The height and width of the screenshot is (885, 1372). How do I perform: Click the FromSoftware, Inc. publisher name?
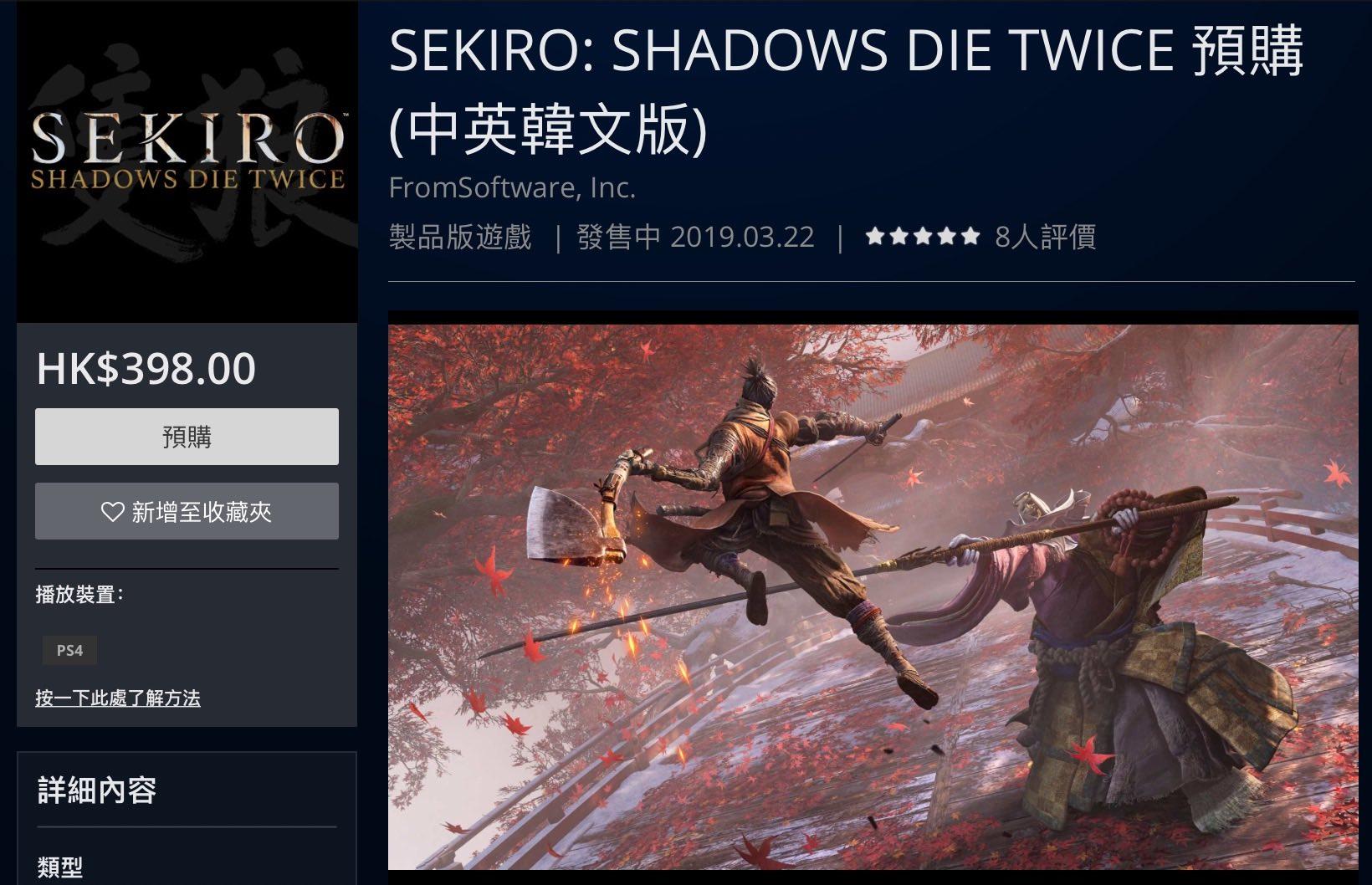coord(512,187)
